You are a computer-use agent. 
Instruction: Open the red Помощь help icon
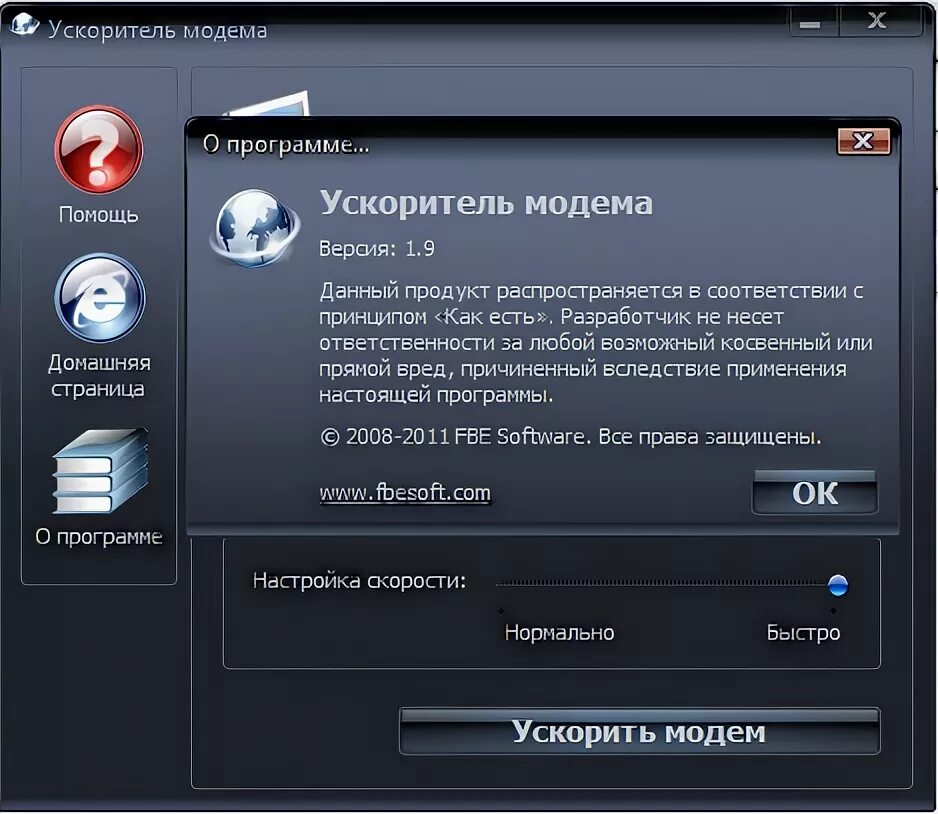(99, 150)
